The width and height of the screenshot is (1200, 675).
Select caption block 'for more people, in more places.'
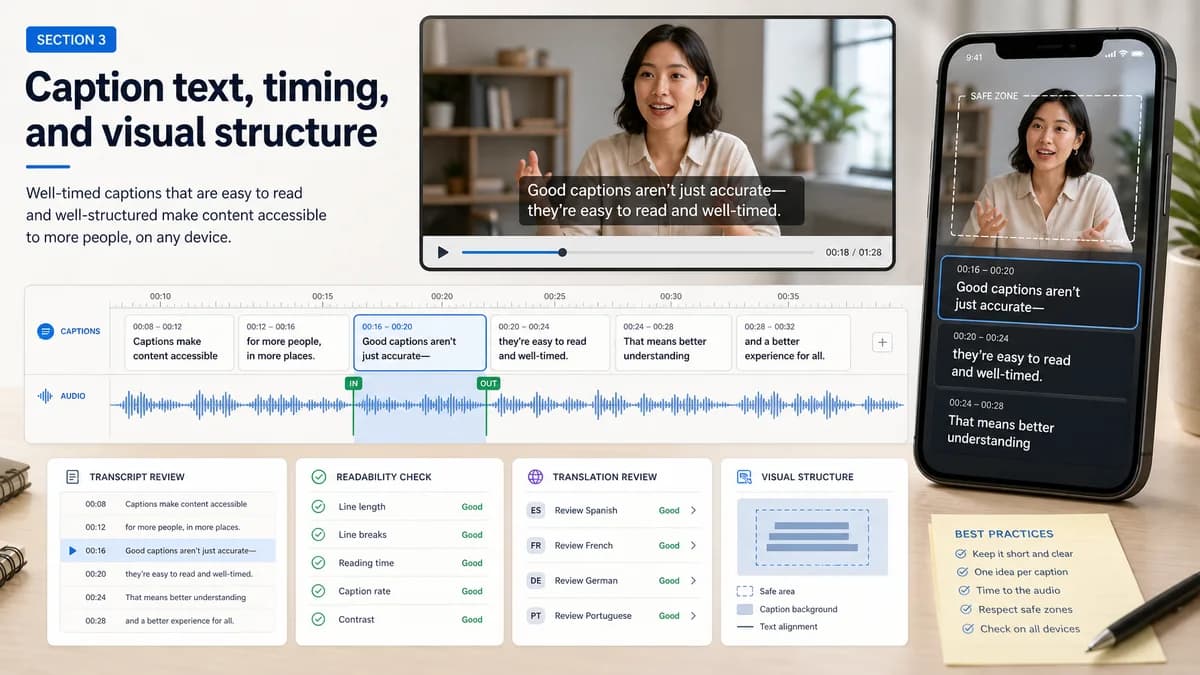point(293,343)
